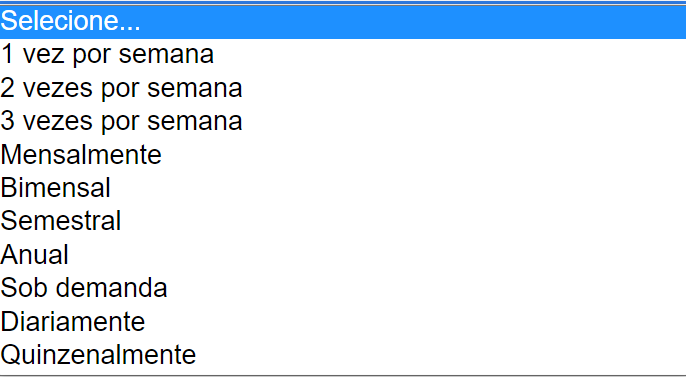This screenshot has height=377, width=686.
Task: Pick '2 vezes por semana' from list
Action: pyautogui.click(x=343, y=88)
